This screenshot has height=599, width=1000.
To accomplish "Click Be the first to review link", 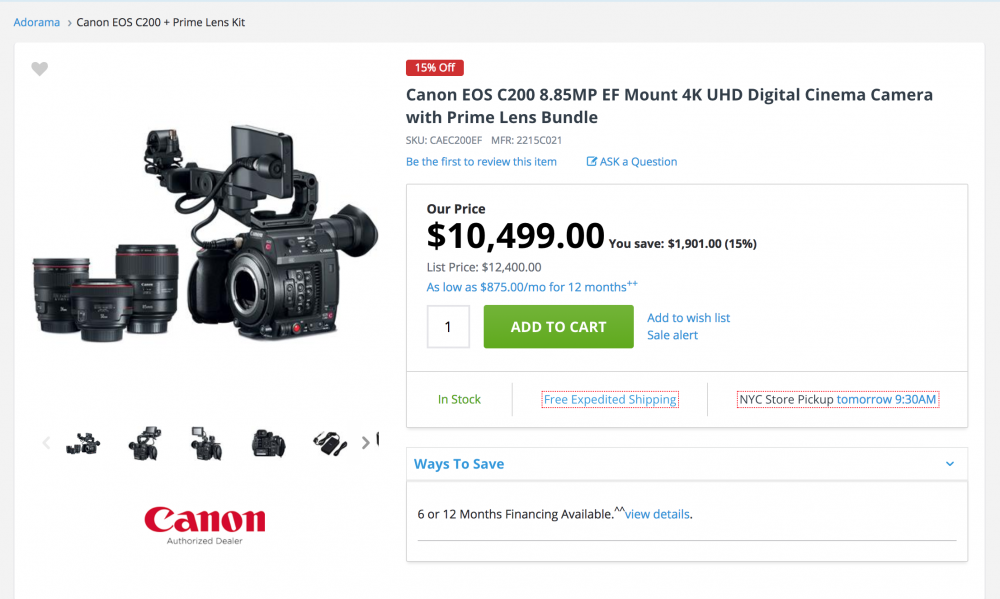I will pyautogui.click(x=481, y=162).
